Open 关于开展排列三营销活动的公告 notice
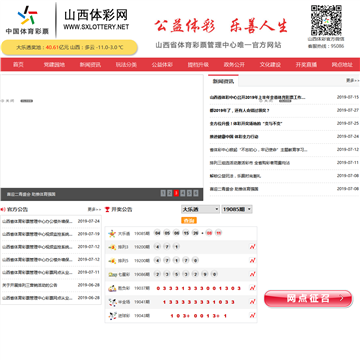This screenshot has height=360, width=360. [x=30, y=285]
